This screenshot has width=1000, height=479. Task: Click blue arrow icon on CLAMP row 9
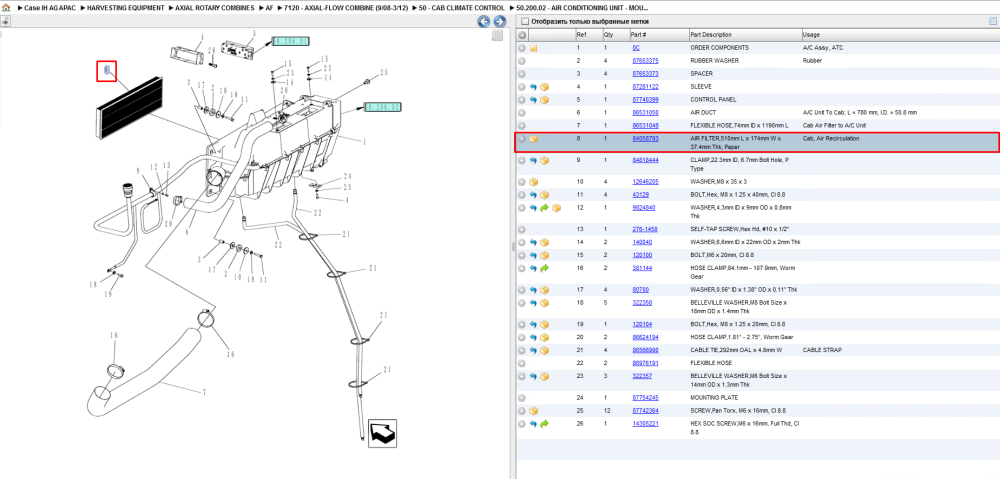[x=534, y=160]
